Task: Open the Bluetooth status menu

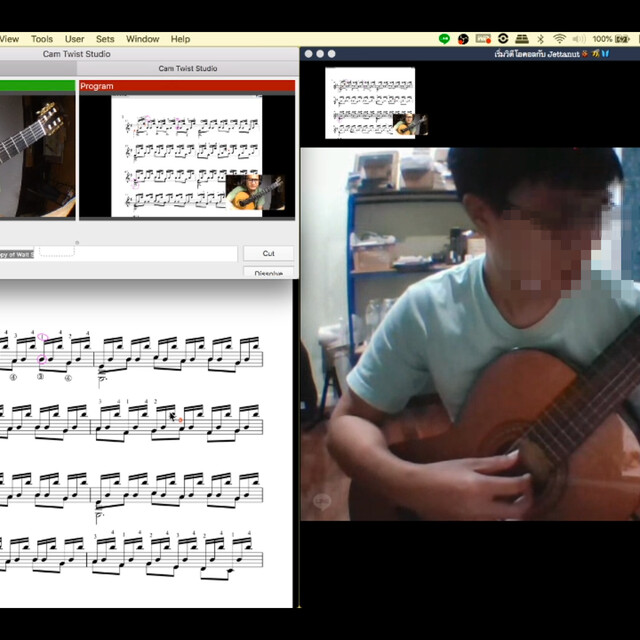Action: (541, 39)
